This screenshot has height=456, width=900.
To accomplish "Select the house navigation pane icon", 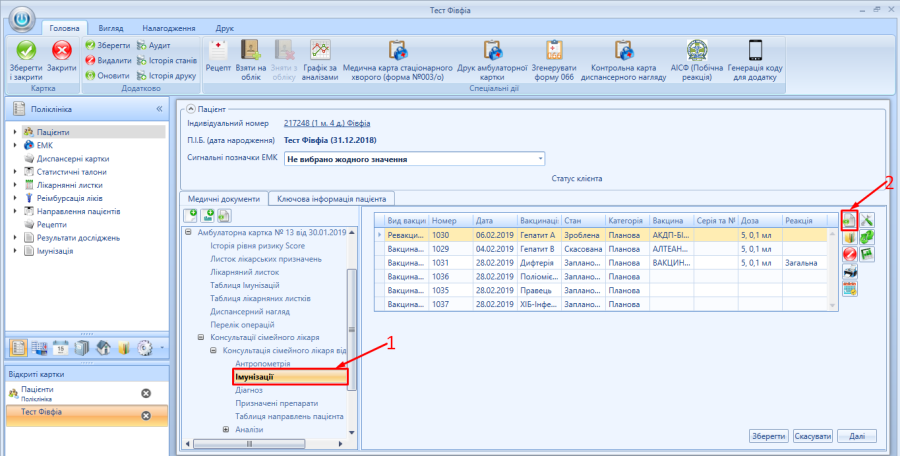I will tap(103, 348).
